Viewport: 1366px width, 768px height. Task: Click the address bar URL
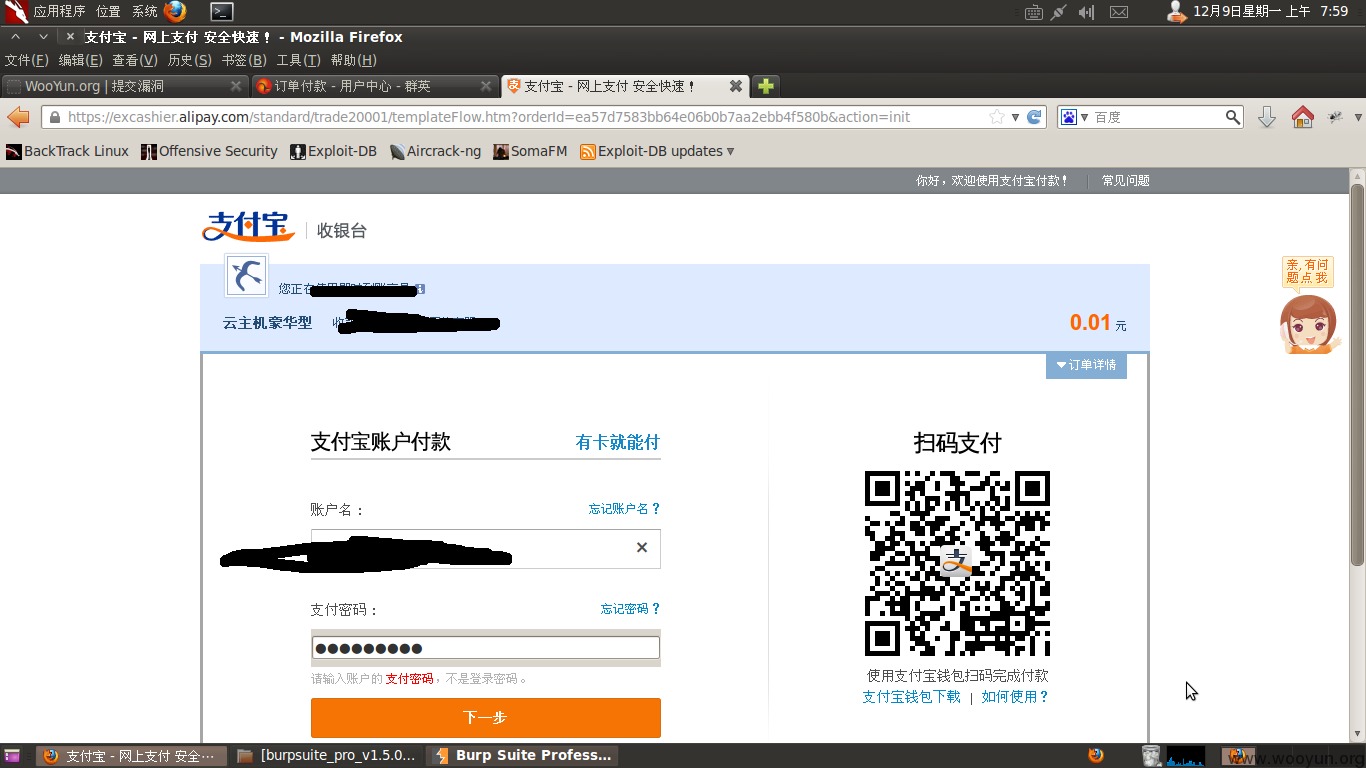click(489, 117)
